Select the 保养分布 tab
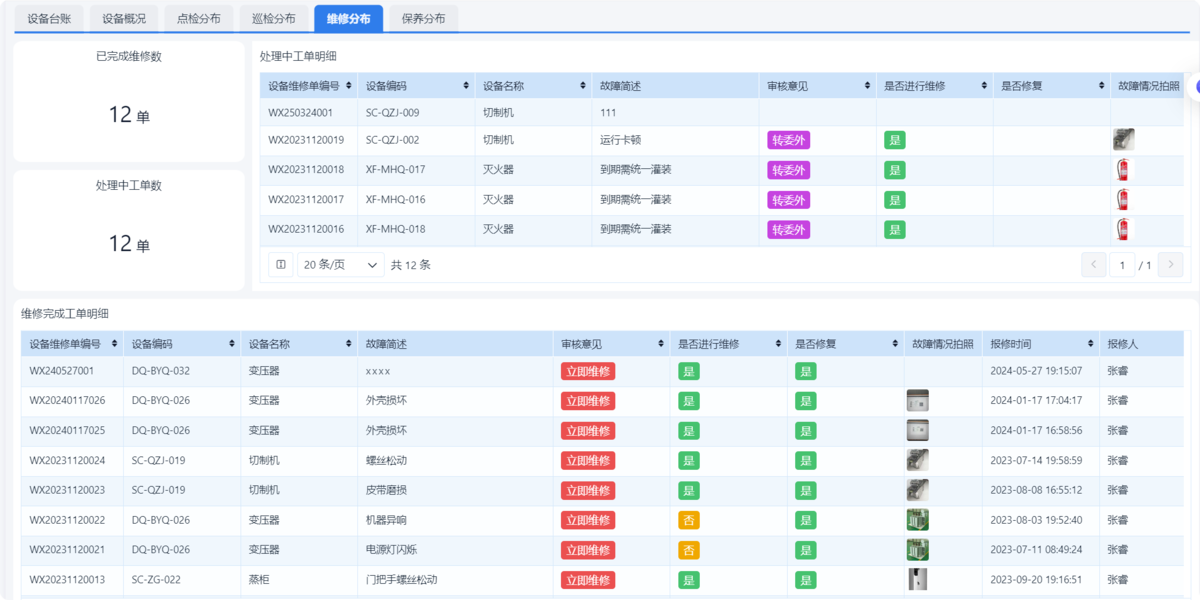The height and width of the screenshot is (600, 1200). [423, 18]
